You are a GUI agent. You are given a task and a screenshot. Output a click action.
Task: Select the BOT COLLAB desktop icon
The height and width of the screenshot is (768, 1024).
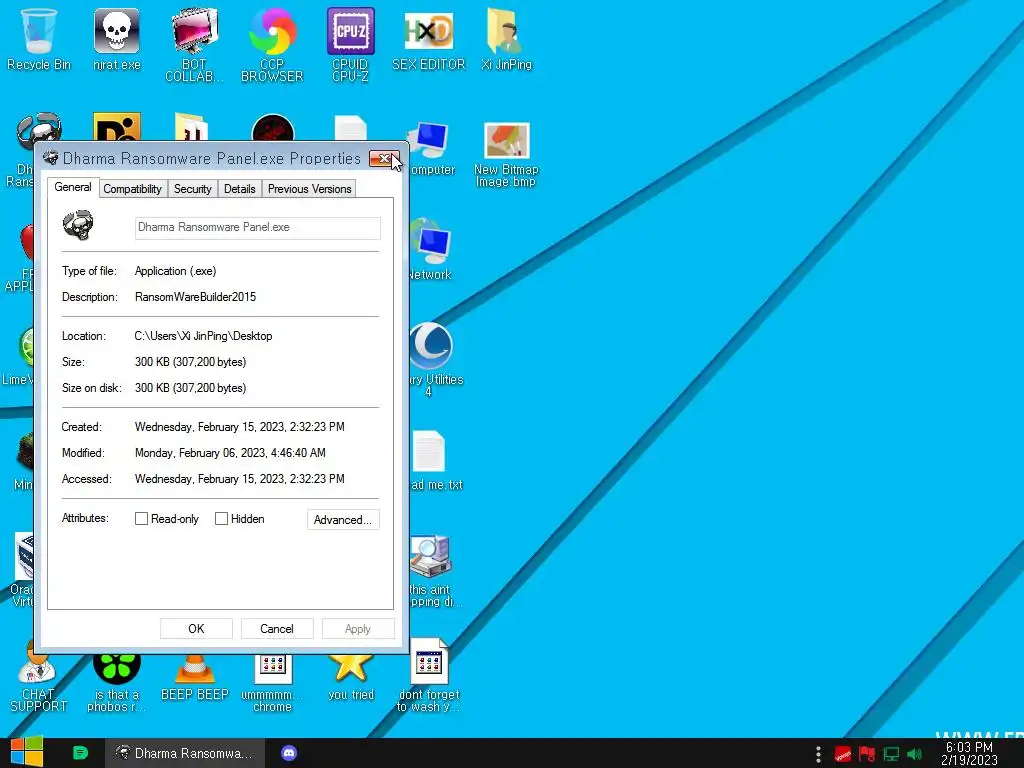point(194,44)
